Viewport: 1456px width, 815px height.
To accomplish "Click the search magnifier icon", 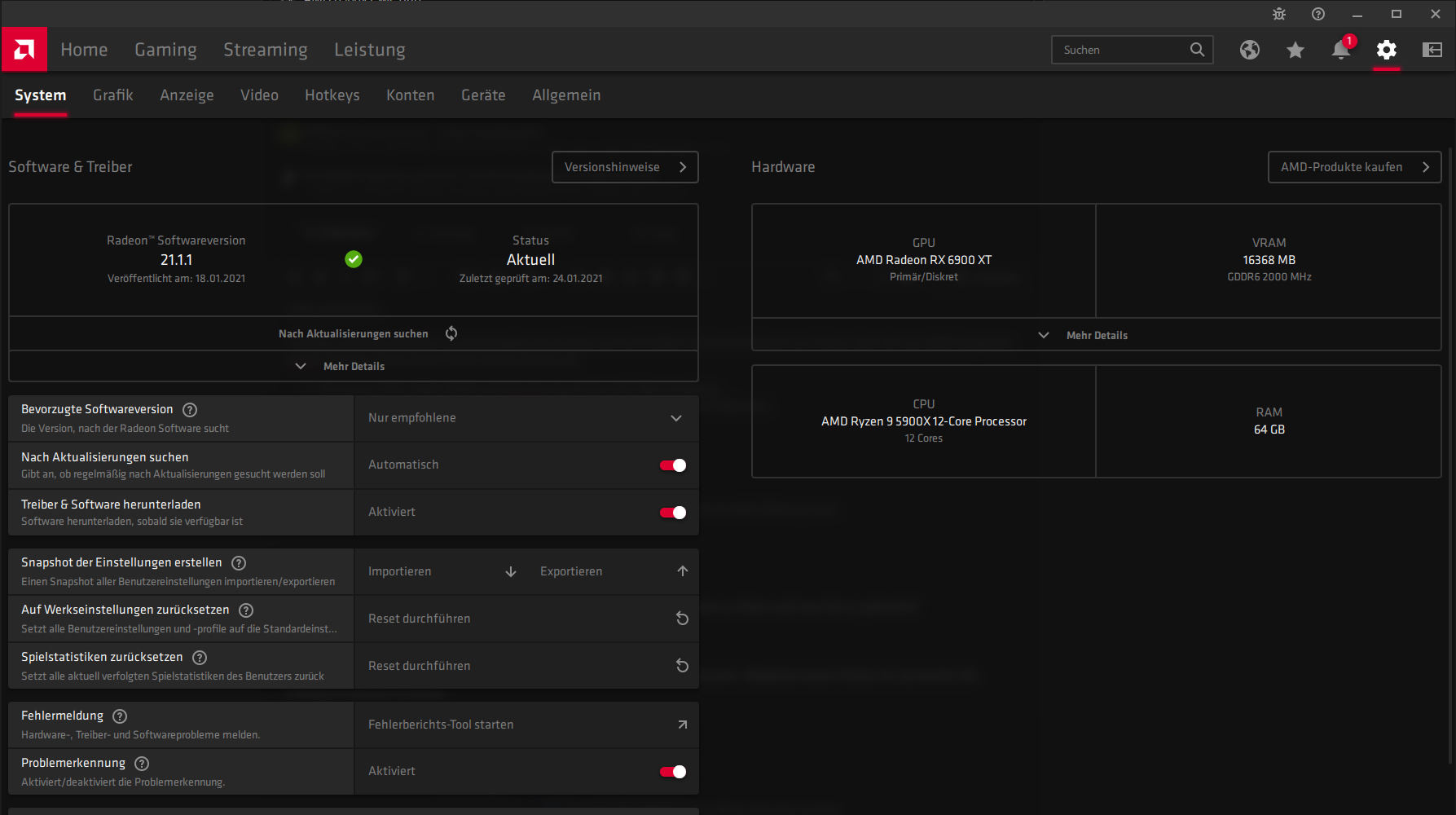I will pos(1197,50).
